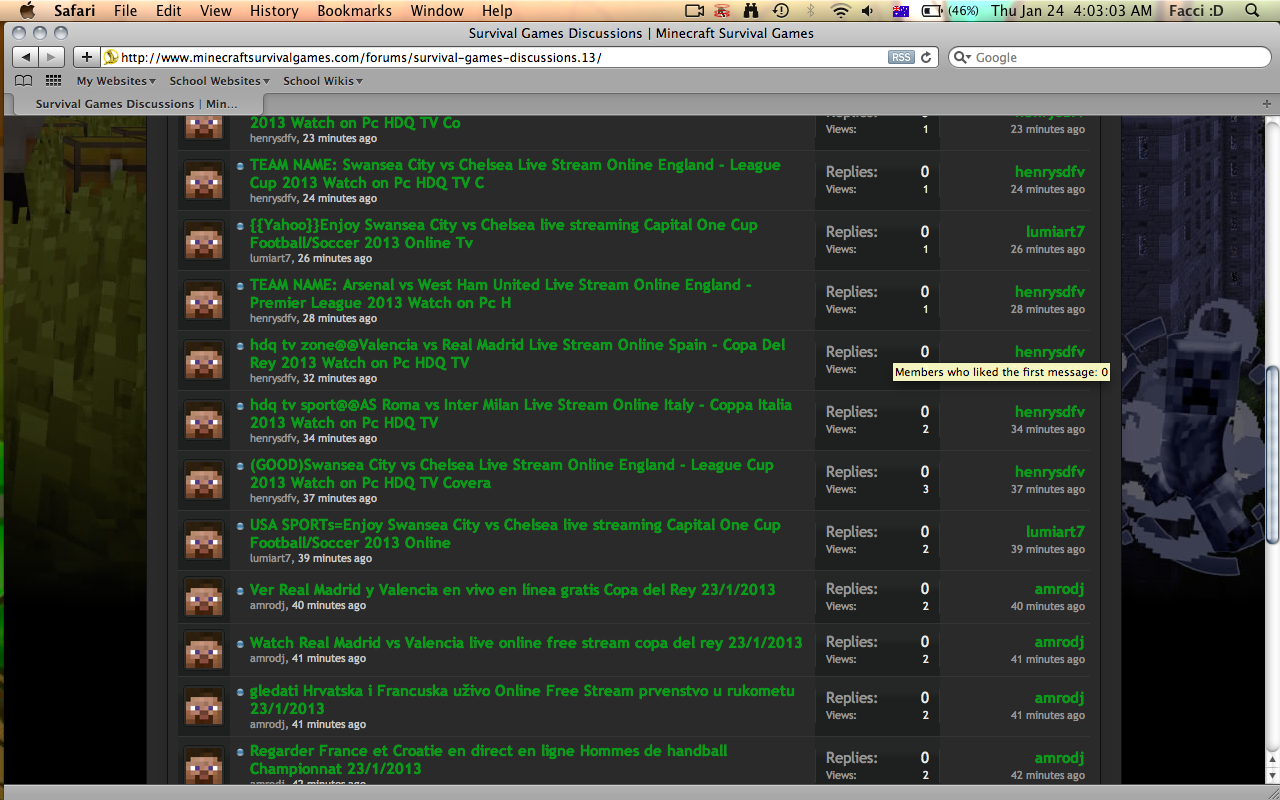Open the Google search field magnifier dropdown
Viewport: 1280px width, 800px height.
[962, 57]
